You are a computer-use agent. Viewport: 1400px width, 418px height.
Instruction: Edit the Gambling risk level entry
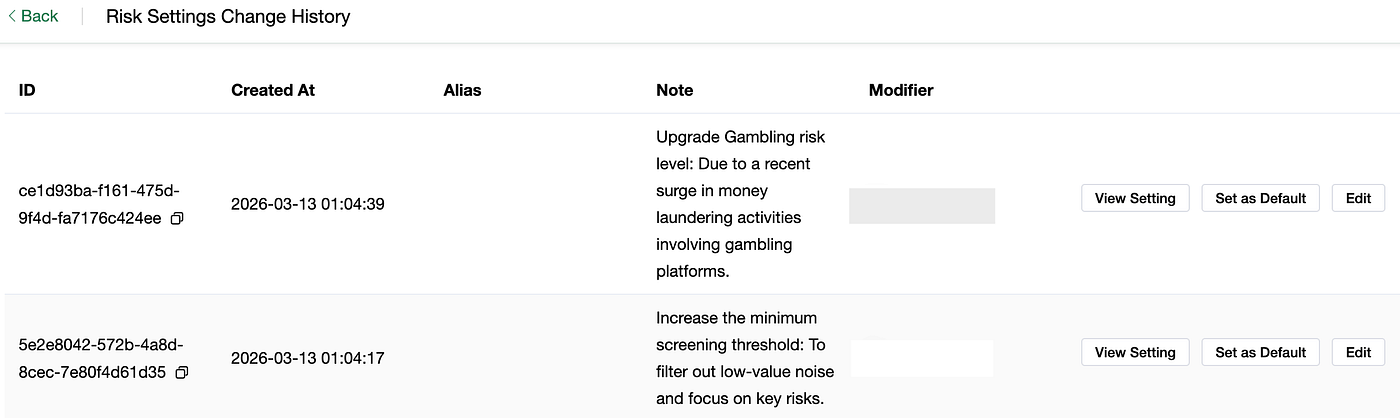(1358, 198)
